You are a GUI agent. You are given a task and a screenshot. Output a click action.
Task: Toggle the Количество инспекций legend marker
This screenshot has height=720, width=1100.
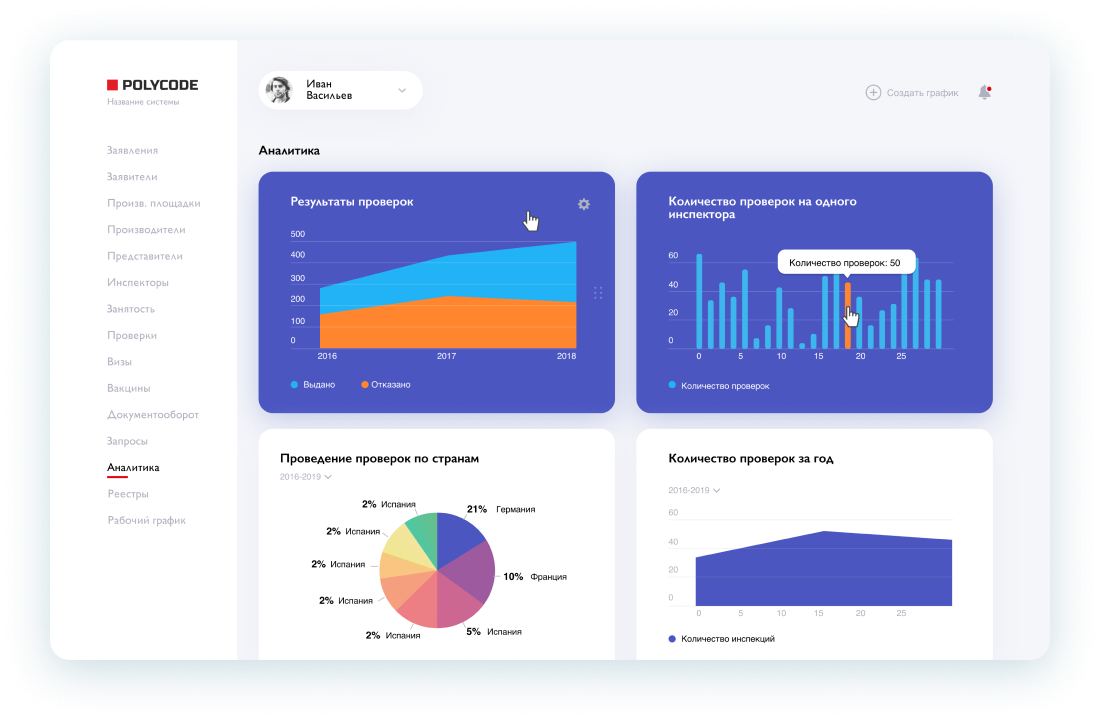pos(672,639)
